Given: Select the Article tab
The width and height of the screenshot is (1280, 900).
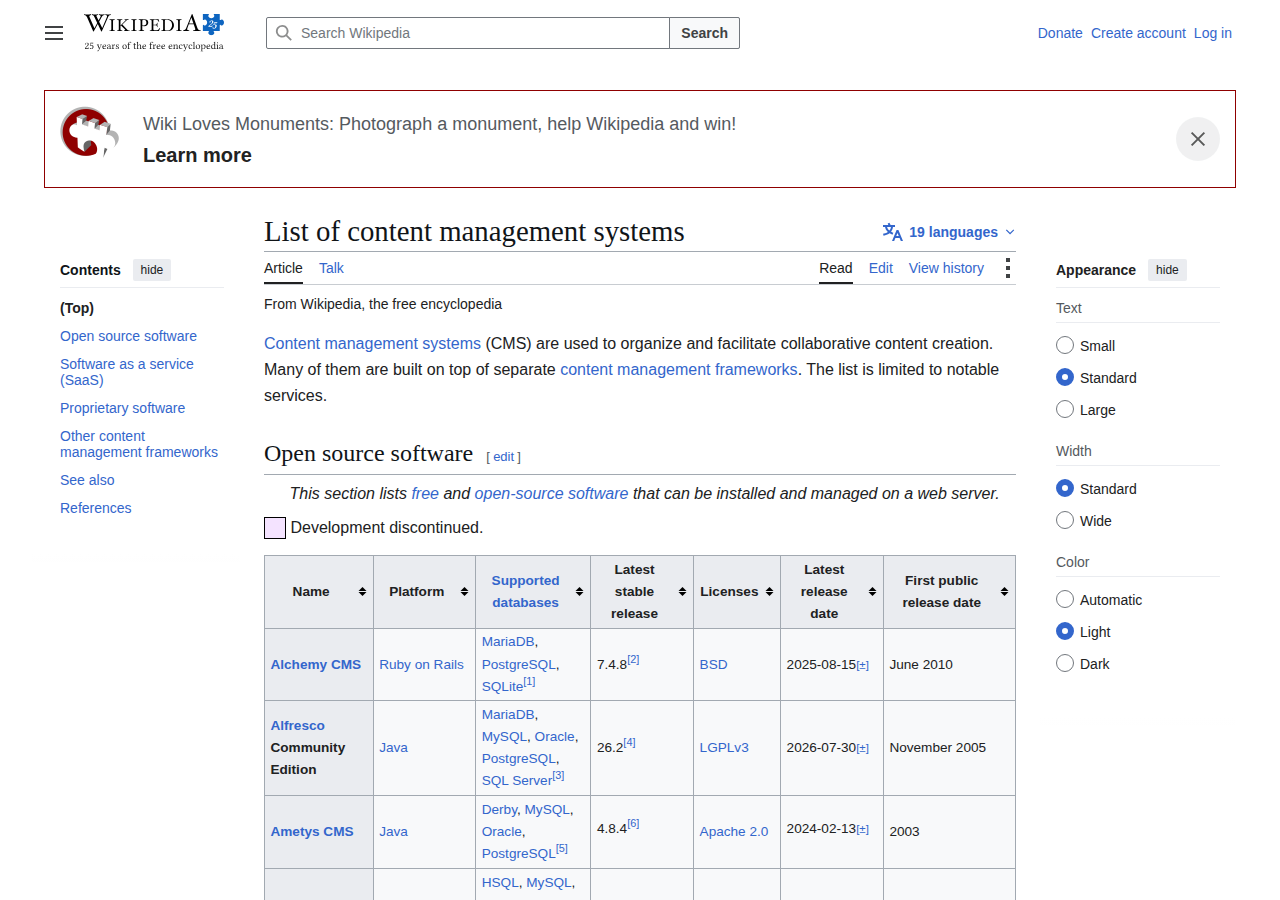Looking at the screenshot, I should (x=283, y=268).
